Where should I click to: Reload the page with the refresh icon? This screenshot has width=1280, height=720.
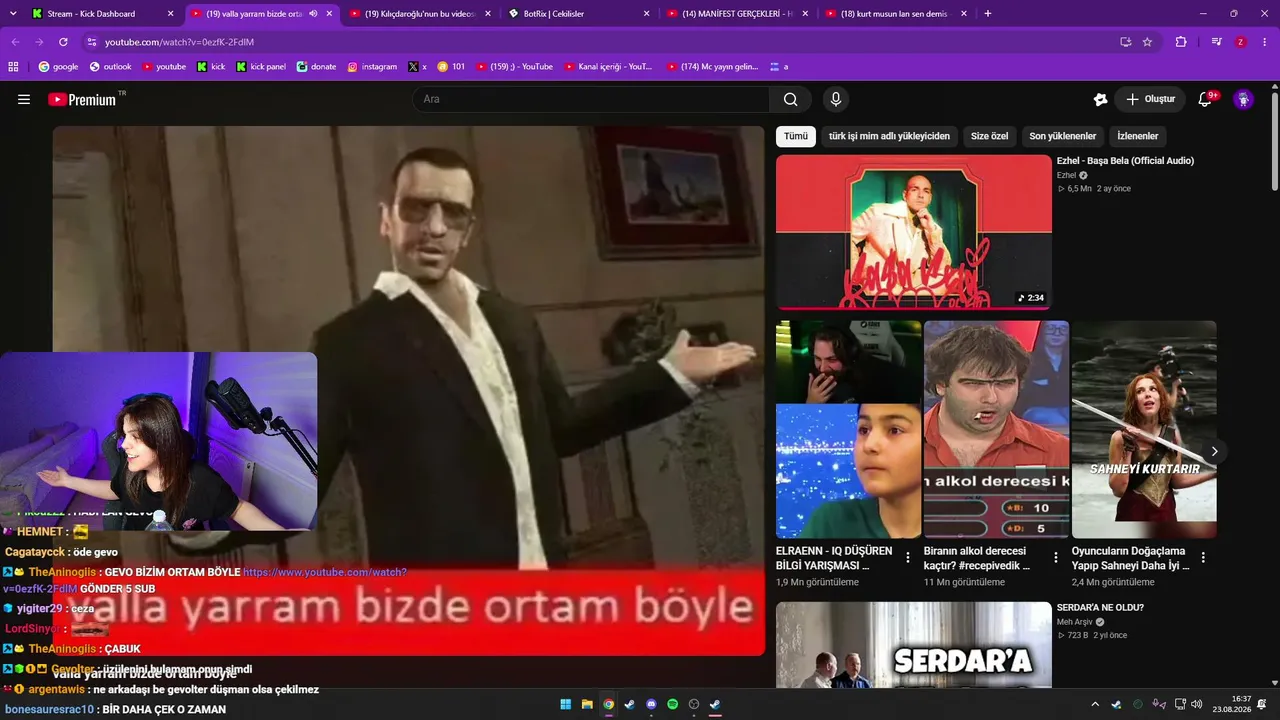pyautogui.click(x=63, y=42)
